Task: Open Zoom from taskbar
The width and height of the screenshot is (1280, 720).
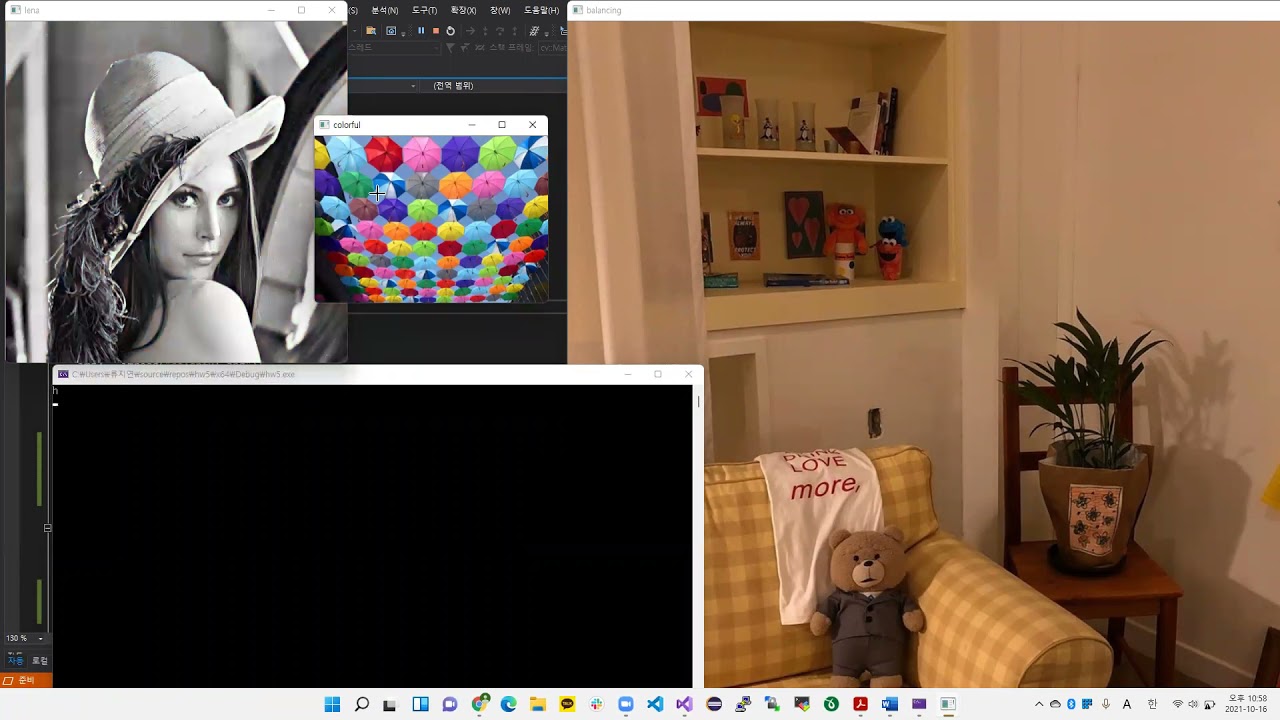Action: 626,704
